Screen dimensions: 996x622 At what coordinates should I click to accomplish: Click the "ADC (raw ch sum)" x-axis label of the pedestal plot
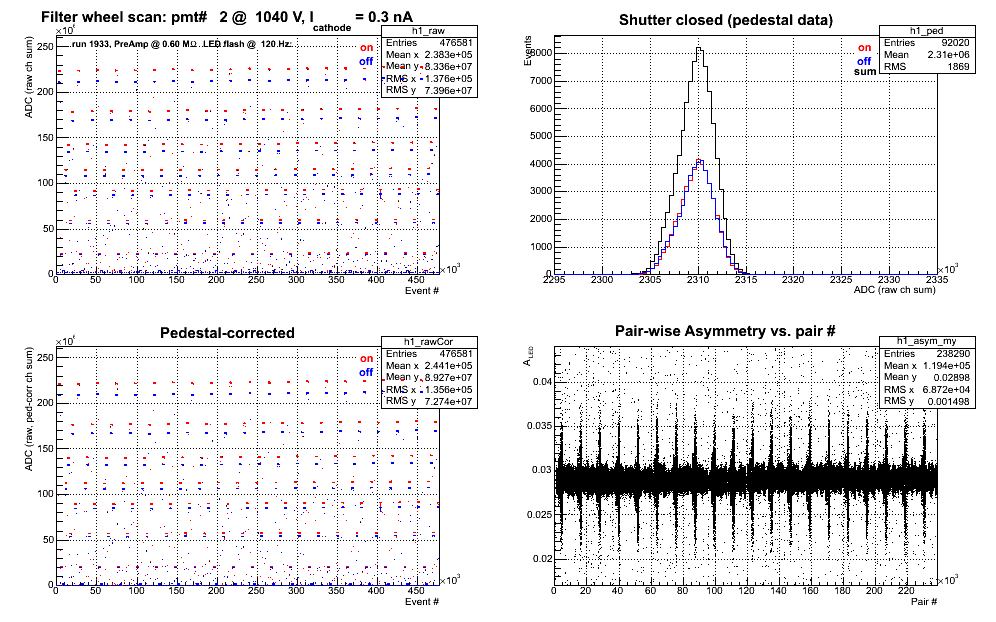[894, 290]
